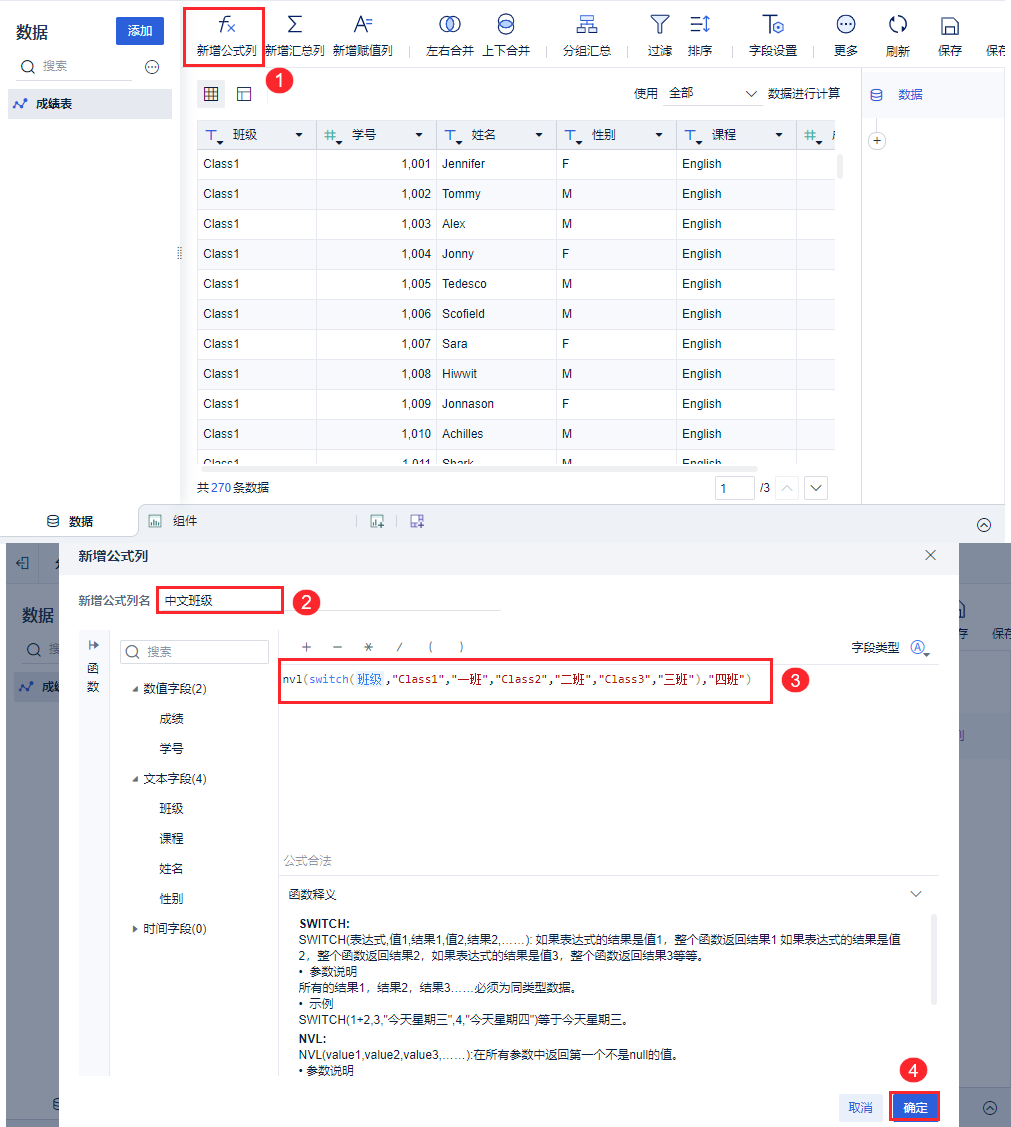Click the field 搜索 box in dialog
This screenshot has width=1011, height=1127.
[194, 652]
